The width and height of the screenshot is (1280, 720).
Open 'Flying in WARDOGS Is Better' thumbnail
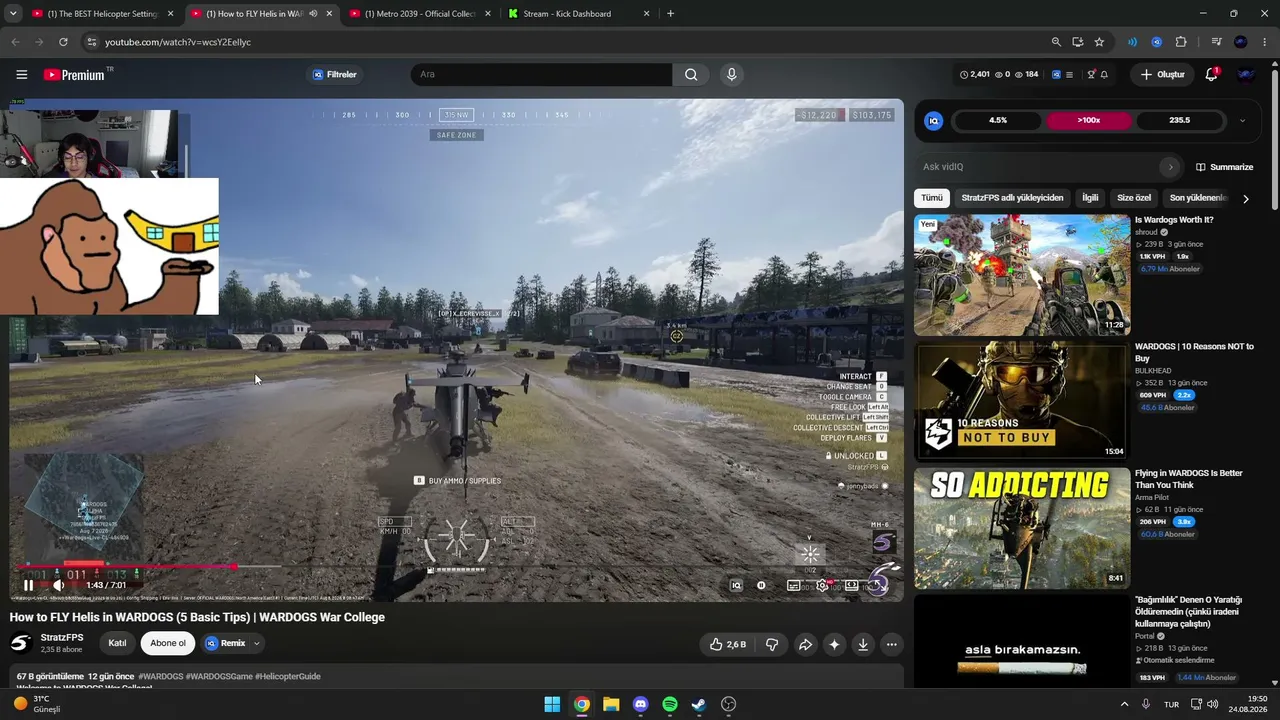click(x=1022, y=528)
